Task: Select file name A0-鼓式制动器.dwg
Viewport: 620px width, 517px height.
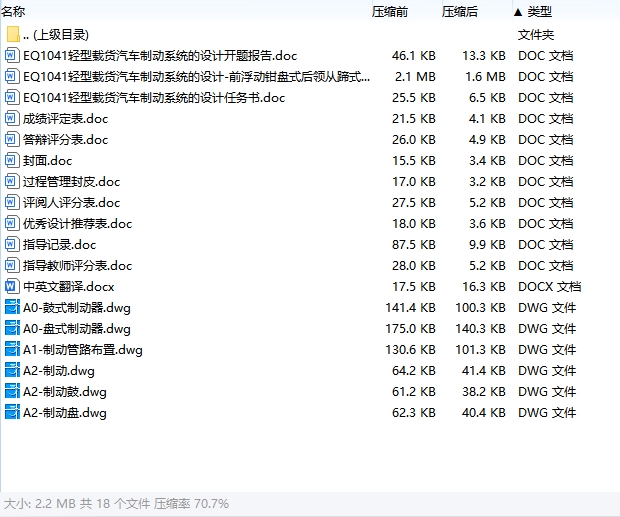Action: point(77,308)
